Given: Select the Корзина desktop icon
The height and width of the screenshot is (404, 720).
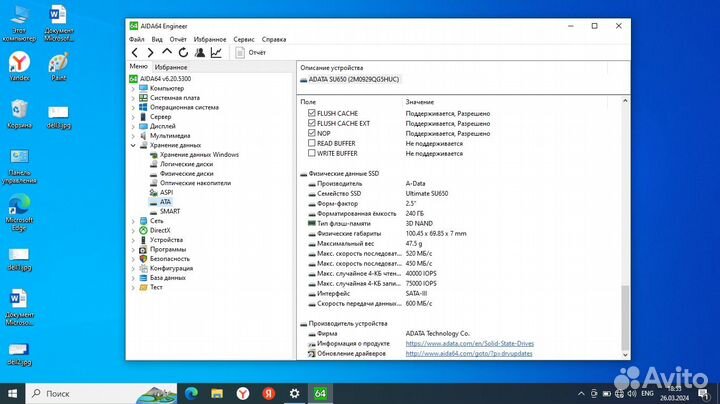Looking at the screenshot, I should coord(19,114).
